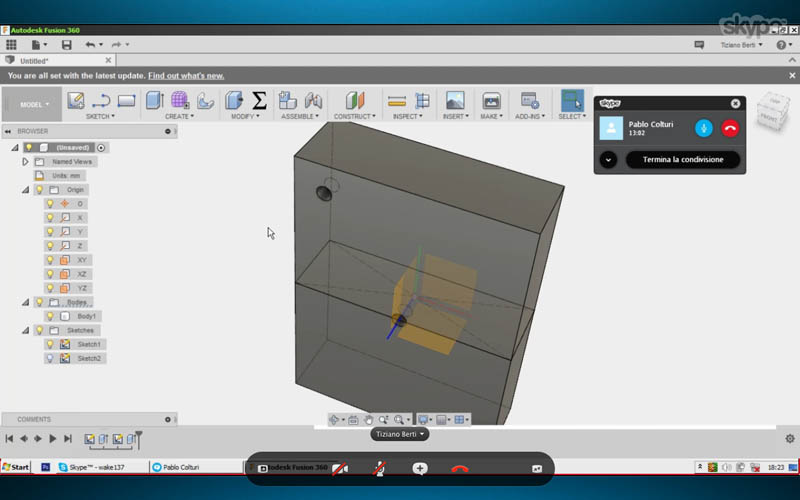
Task: Open the MODIFY menu
Action: (x=245, y=116)
